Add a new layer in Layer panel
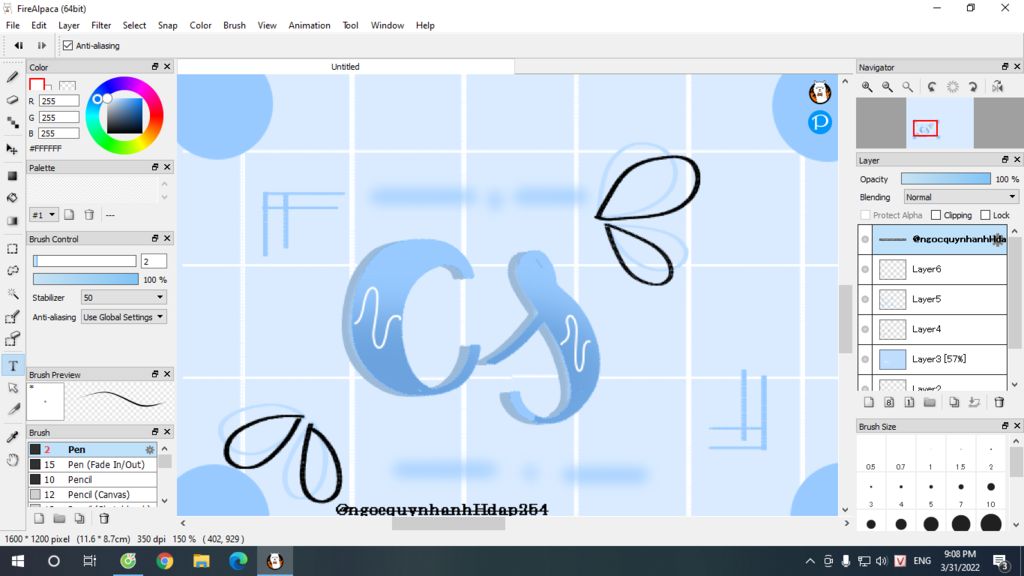 pos(869,402)
